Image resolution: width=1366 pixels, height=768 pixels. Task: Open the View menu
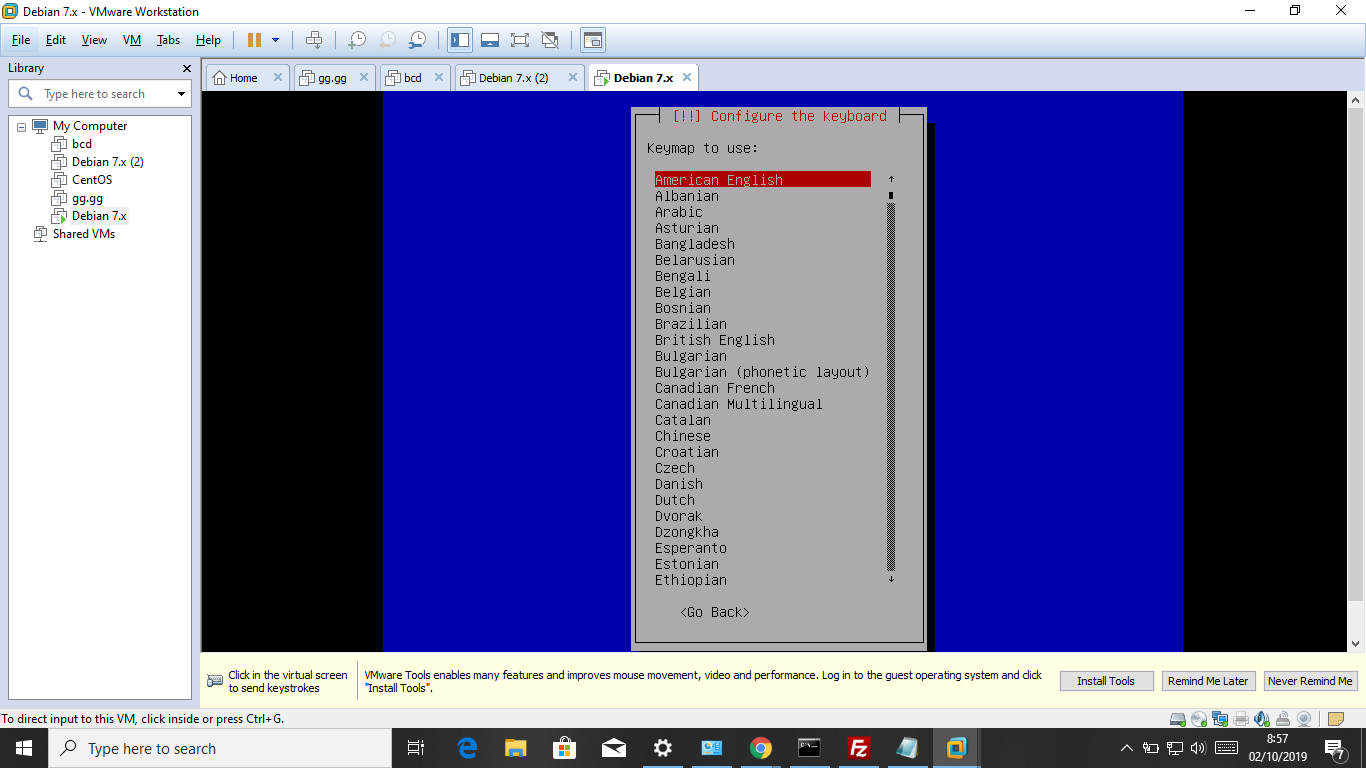click(94, 40)
